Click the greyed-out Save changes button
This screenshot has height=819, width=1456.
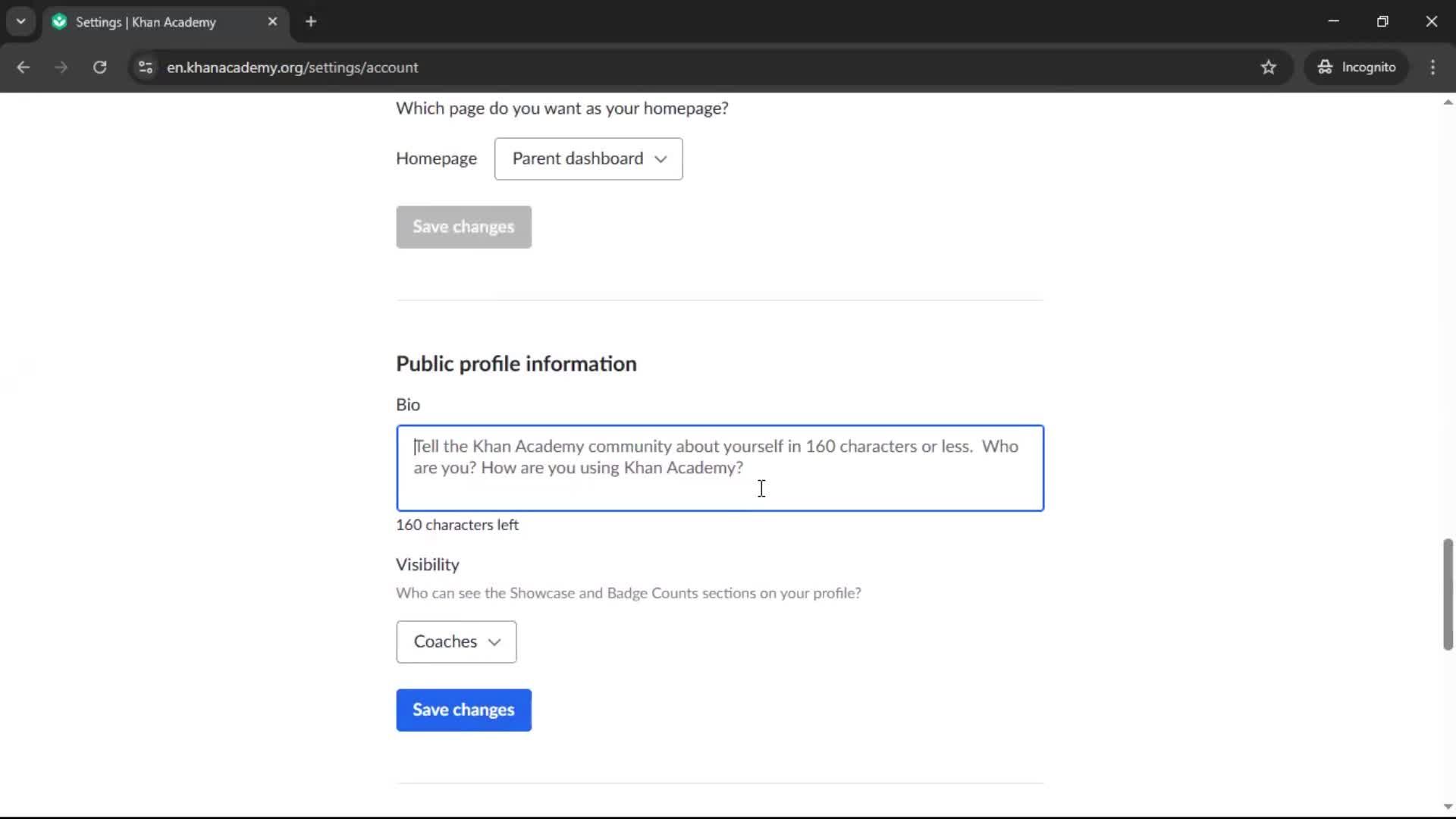coord(463,227)
